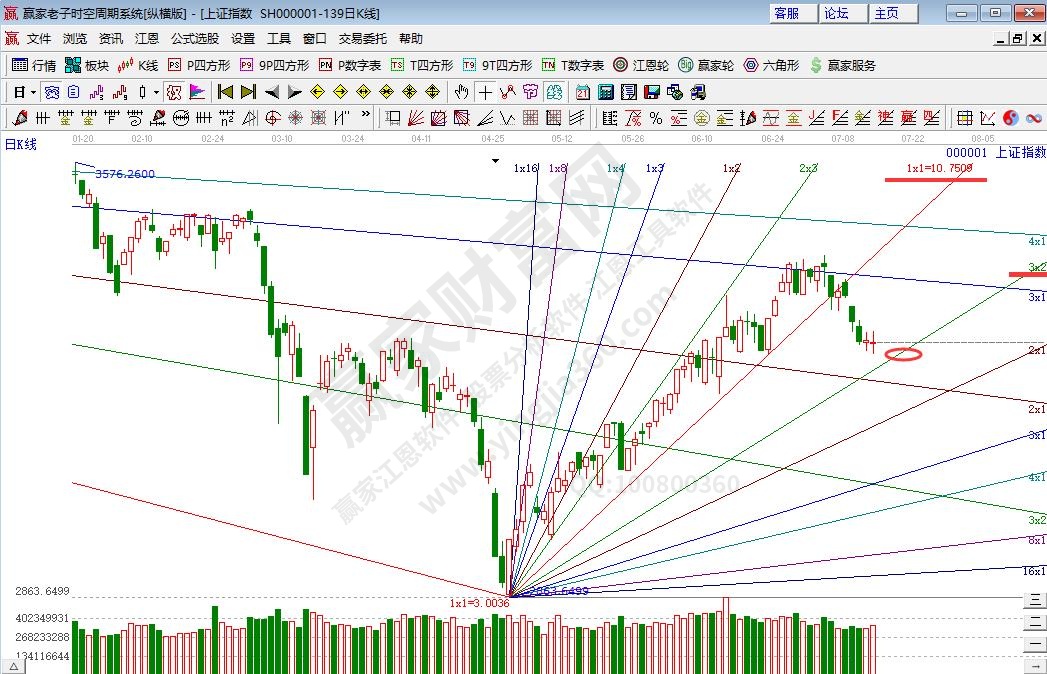The height and width of the screenshot is (674, 1047).
Task: Toggle the crosshair cursor
Action: [x=485, y=92]
